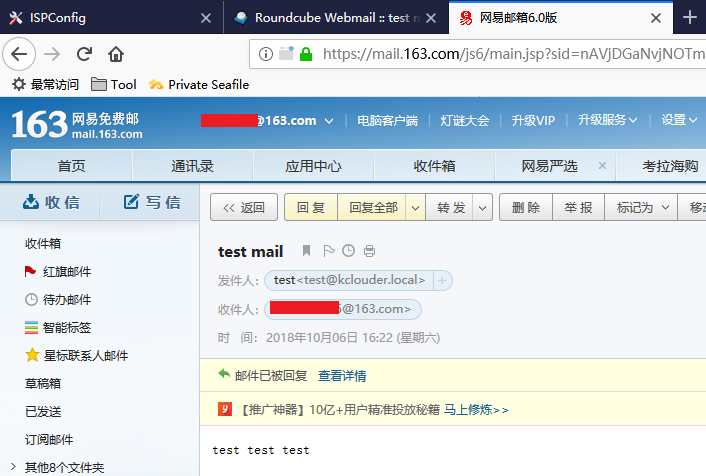The width and height of the screenshot is (706, 476).
Task: Bookmark-tag icon next to test mail subject
Action: [306, 250]
